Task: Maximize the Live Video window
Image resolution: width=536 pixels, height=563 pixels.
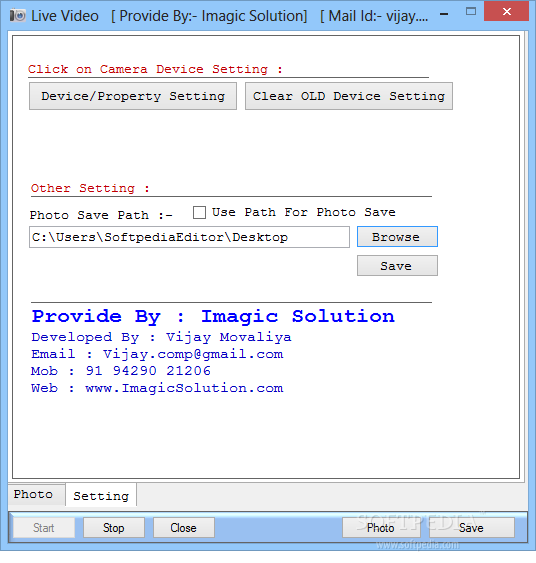Action: tap(471, 12)
